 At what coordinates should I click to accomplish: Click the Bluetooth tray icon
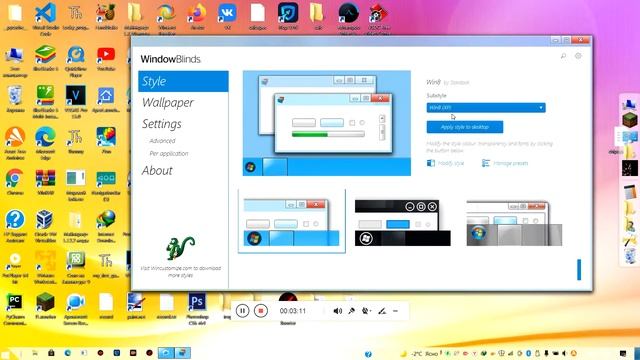[529, 353]
